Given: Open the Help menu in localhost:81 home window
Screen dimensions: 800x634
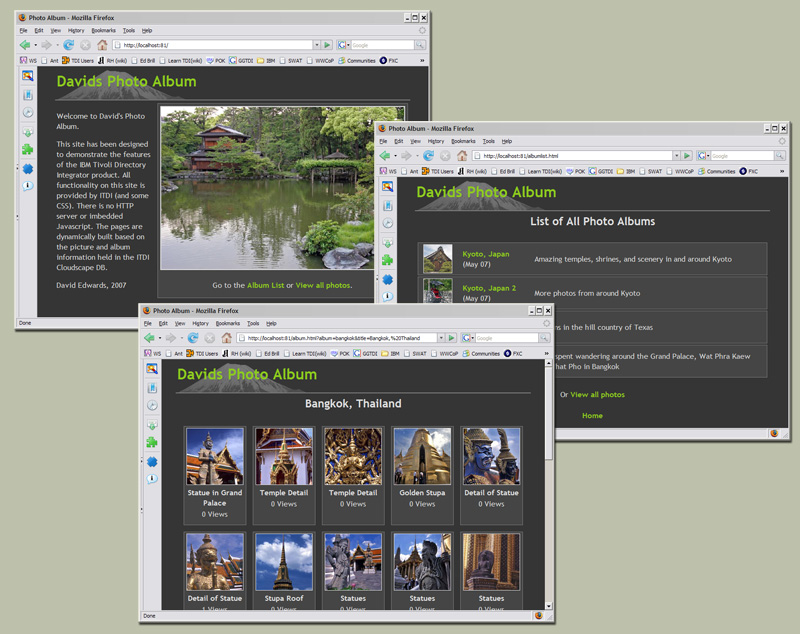Looking at the screenshot, I should coord(147,31).
